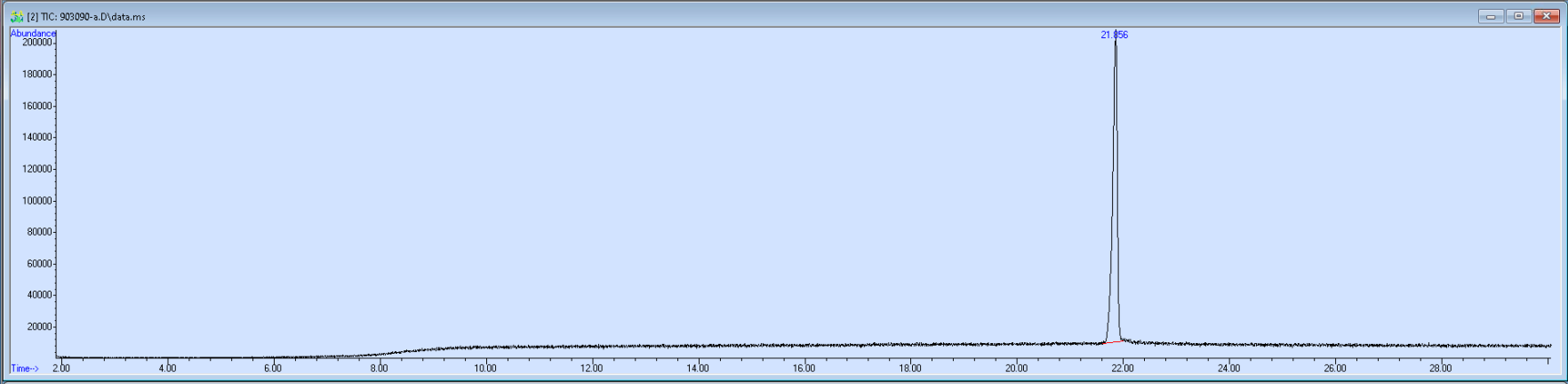Click the '[2] TIC: 903090-a.D\data.ms' title text
Screen dimensions: 1568x384
[86, 17]
